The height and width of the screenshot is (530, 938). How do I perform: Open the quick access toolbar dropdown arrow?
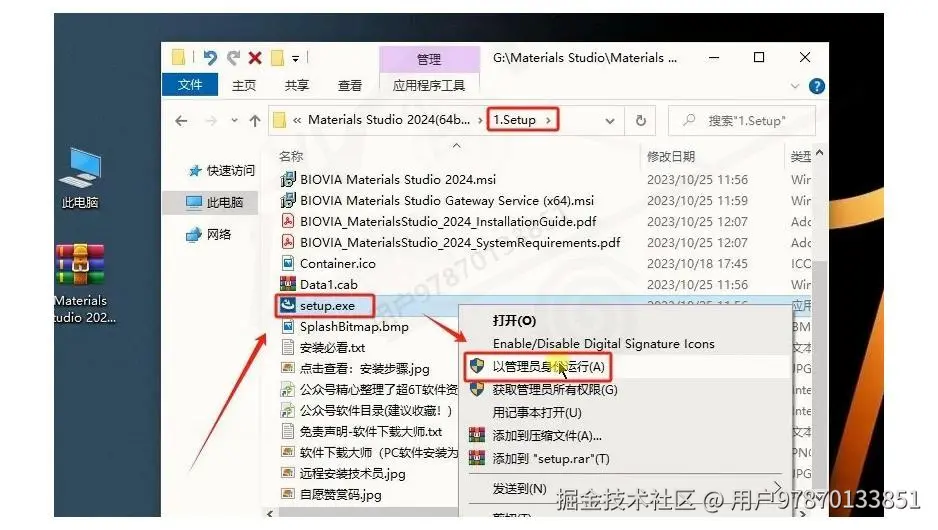pyautogui.click(x=295, y=59)
